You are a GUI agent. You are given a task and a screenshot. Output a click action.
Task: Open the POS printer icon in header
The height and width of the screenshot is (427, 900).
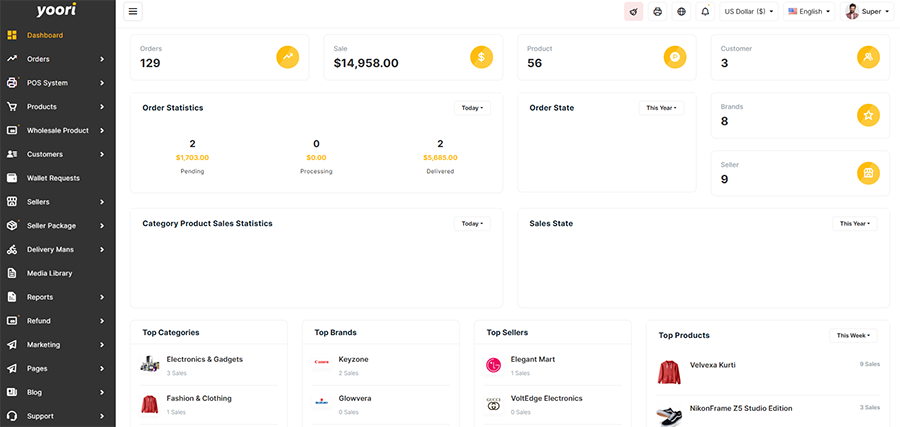click(657, 12)
